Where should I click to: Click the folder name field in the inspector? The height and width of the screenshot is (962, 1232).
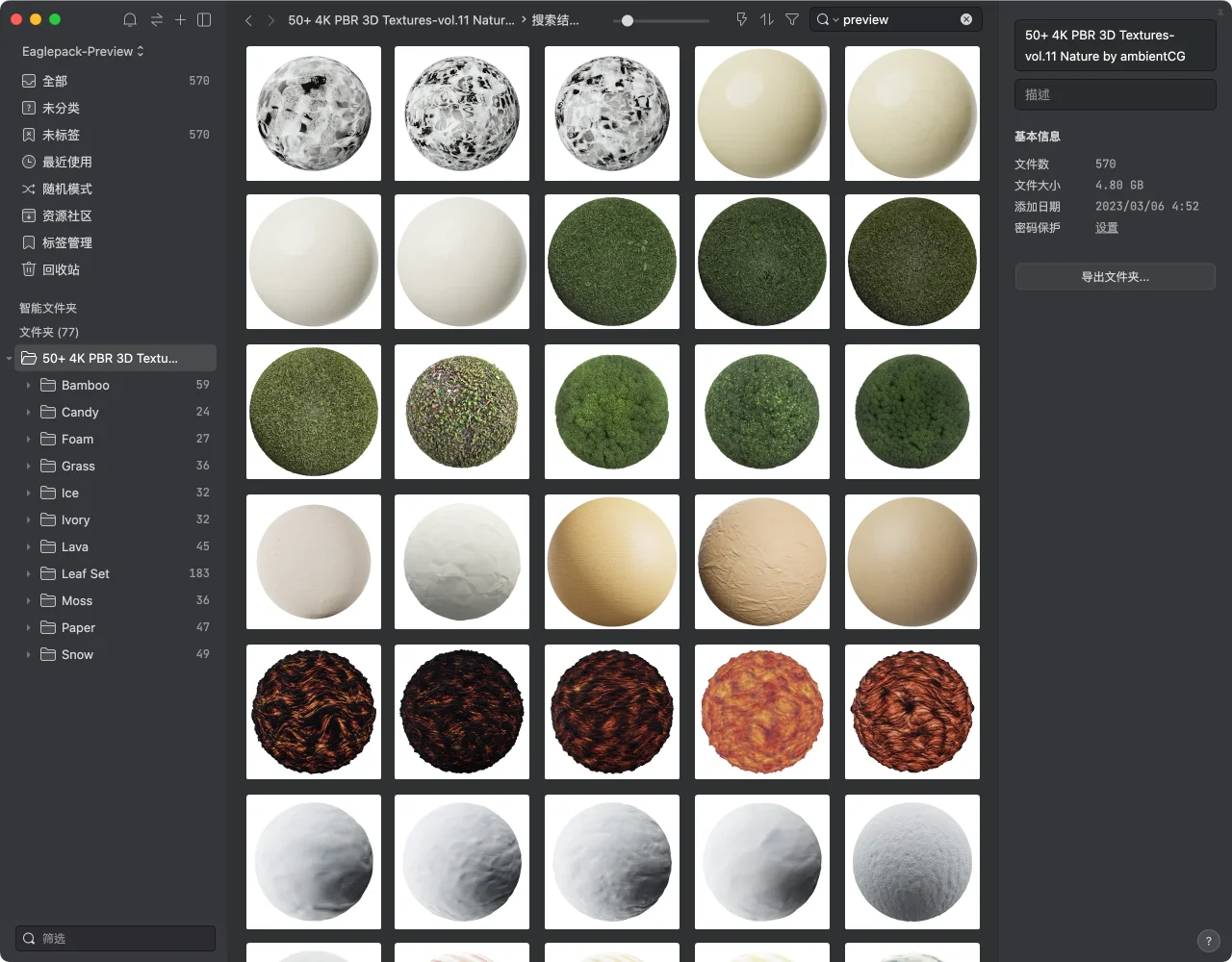point(1116,45)
